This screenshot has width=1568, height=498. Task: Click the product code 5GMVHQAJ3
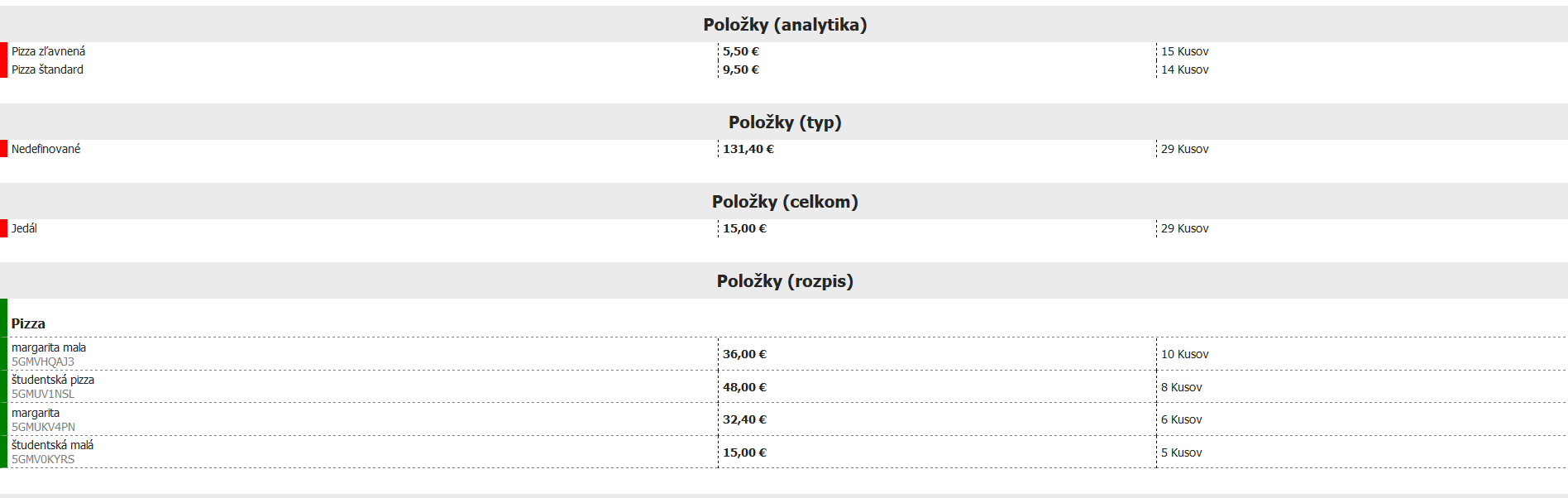[43, 362]
